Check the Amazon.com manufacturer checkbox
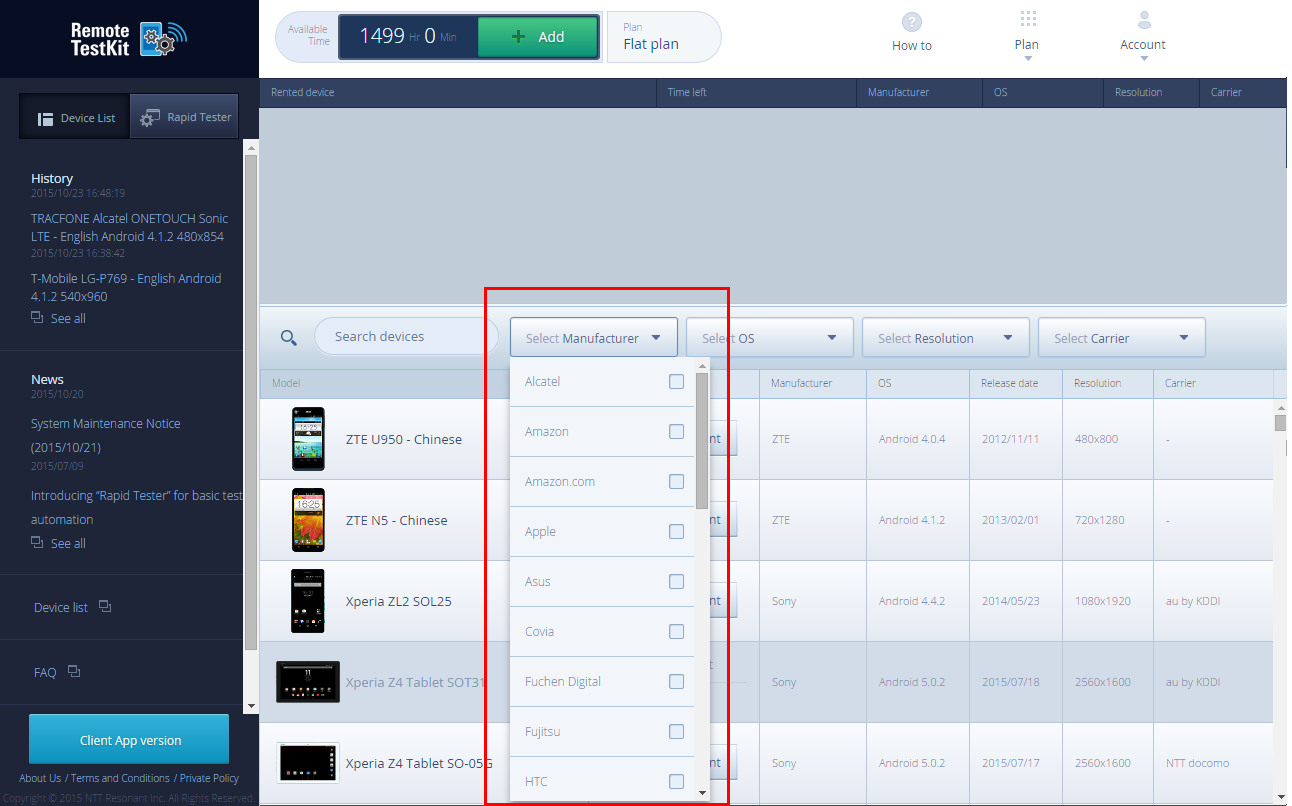1292x806 pixels. pos(677,482)
